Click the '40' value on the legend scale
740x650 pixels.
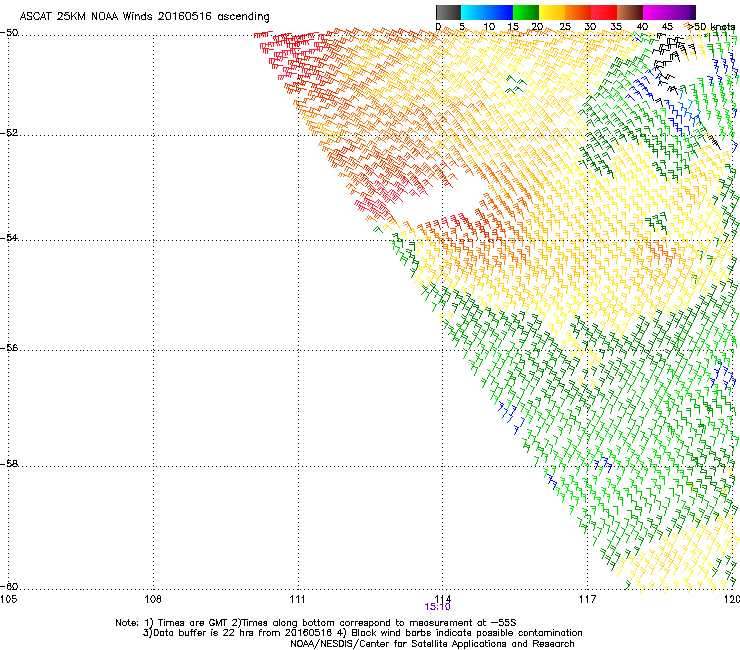642,27
